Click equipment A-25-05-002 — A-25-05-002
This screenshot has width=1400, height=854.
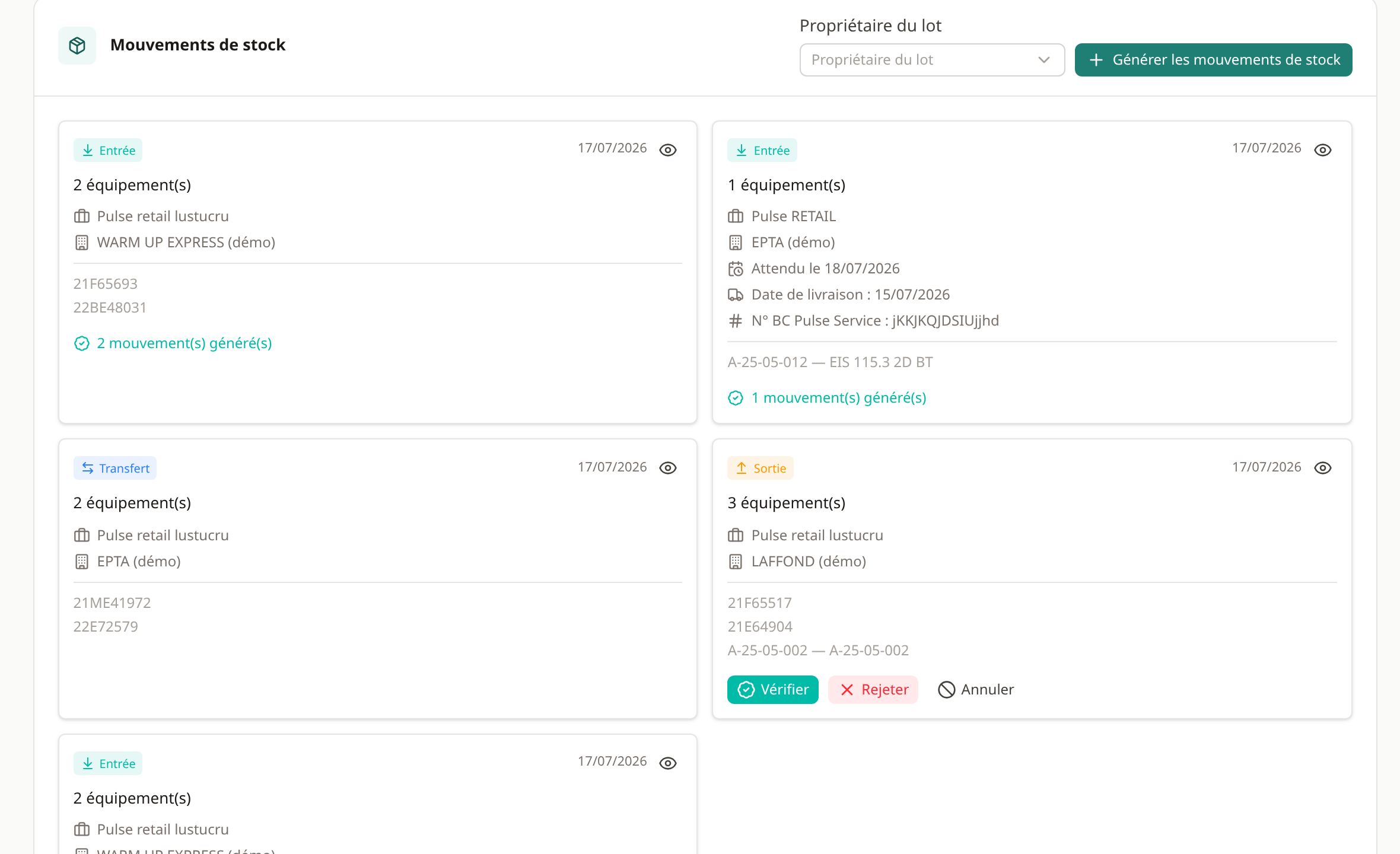point(818,651)
